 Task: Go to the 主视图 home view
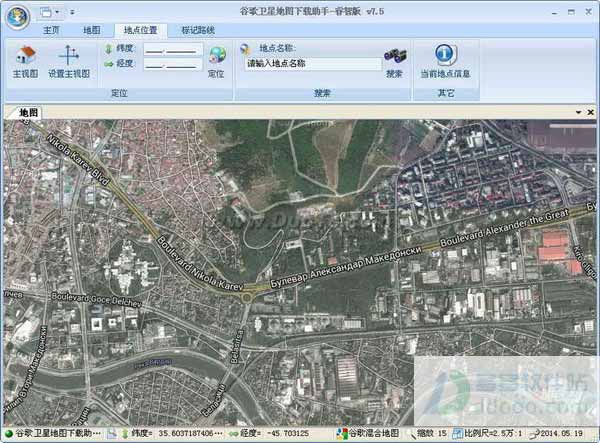pyautogui.click(x=25, y=61)
